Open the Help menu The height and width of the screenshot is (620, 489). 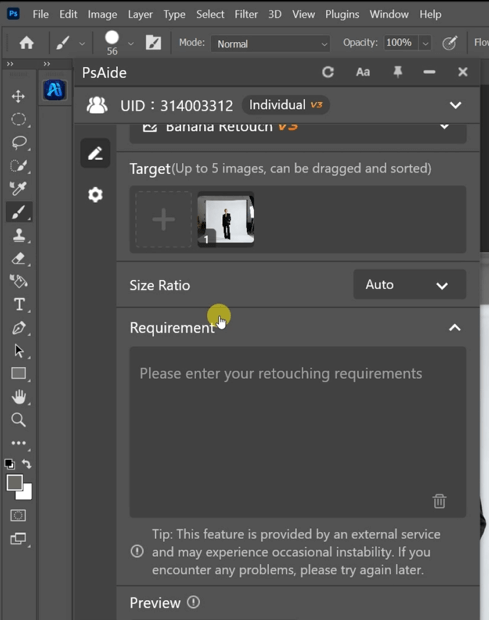click(430, 15)
